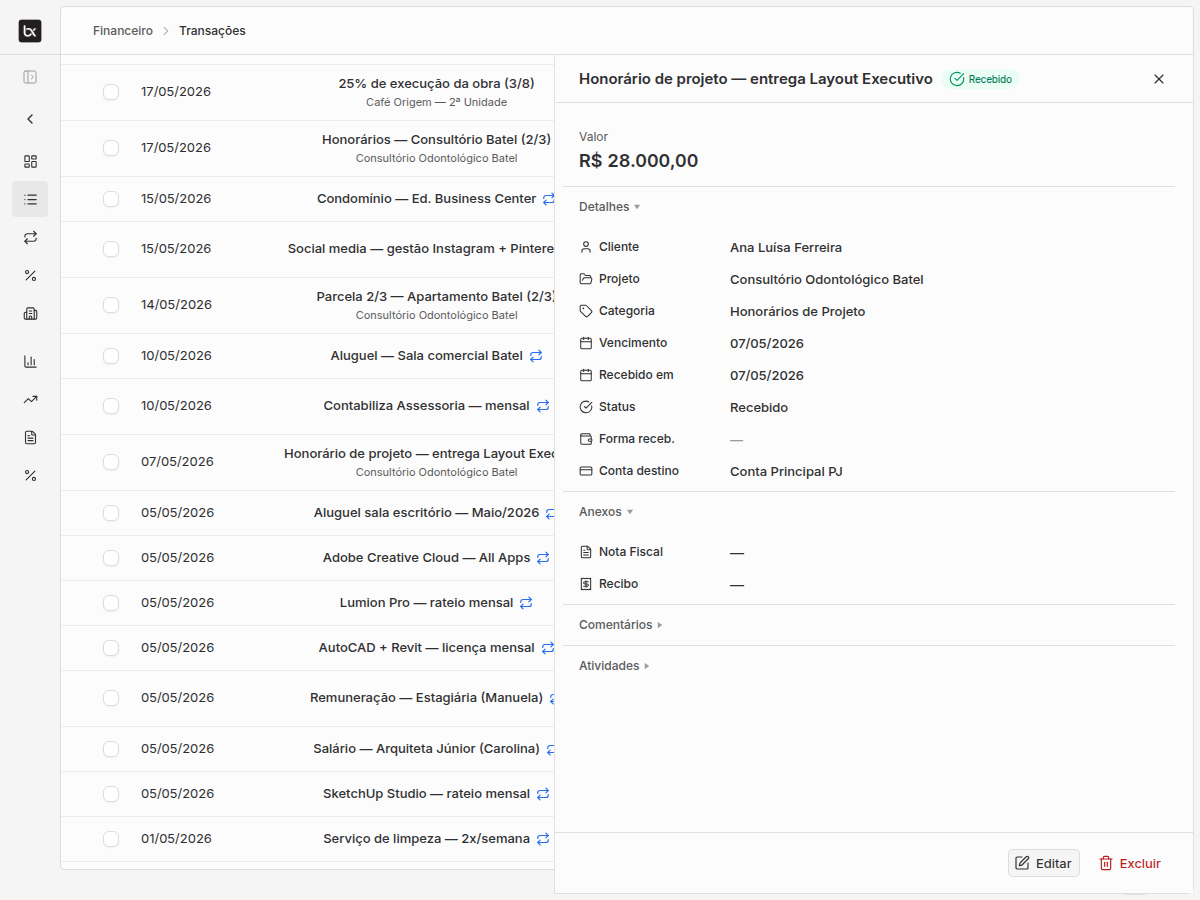This screenshot has height=900, width=1200.
Task: Open client Ana Luísa Ferreira
Action: (786, 248)
